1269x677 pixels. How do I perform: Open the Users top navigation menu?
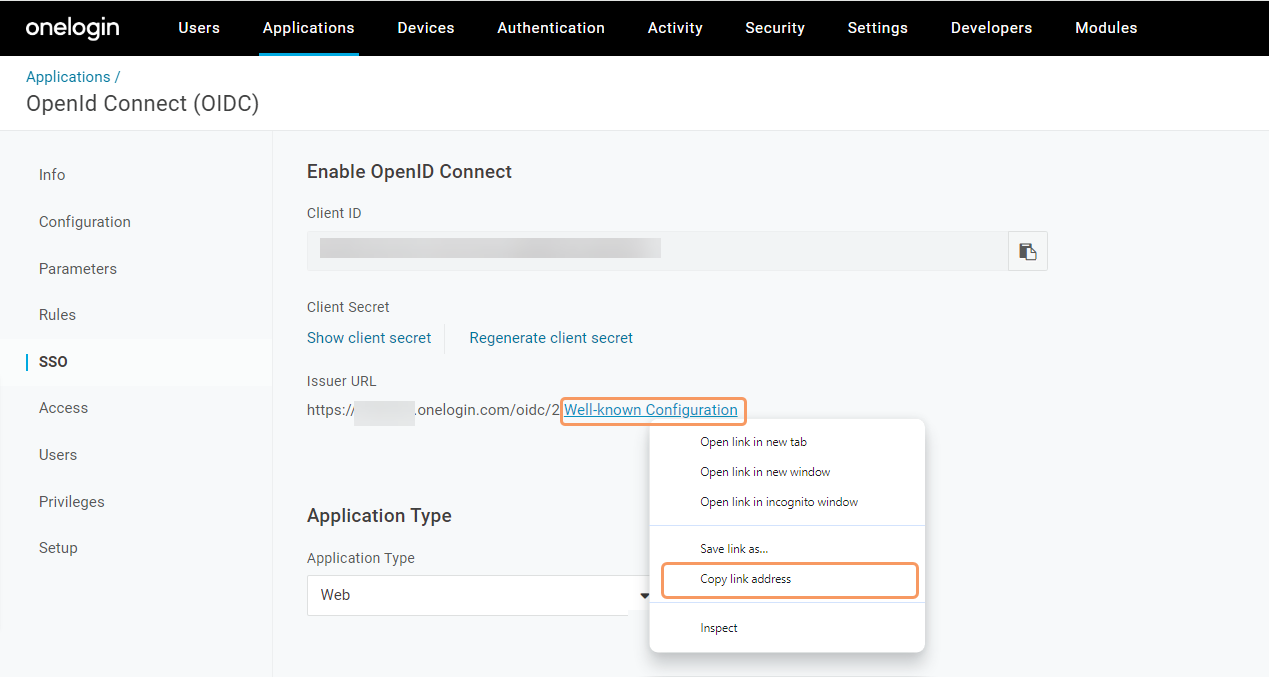(199, 28)
